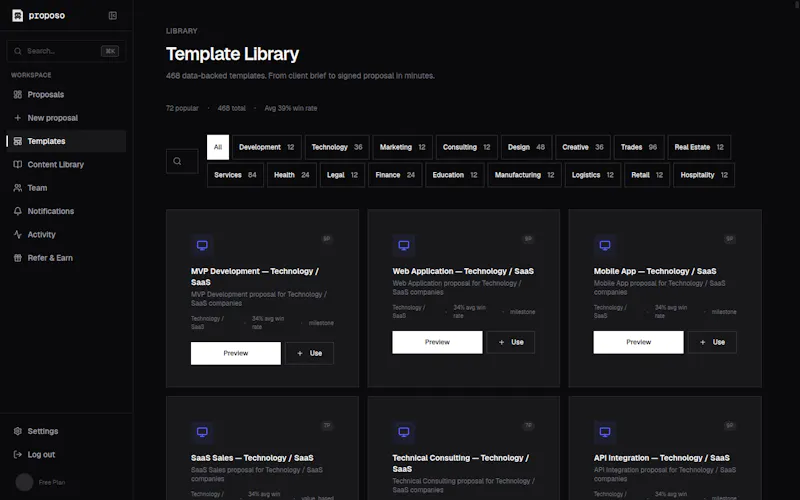Open Proposals in the sidebar

point(66,94)
